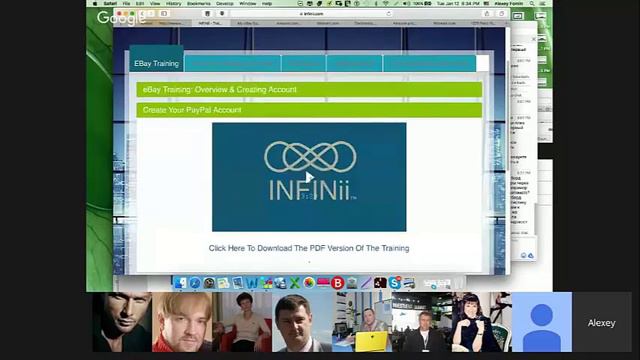Open Bookmarks menu
The width and height of the screenshot is (640, 360).
pos(199,3)
